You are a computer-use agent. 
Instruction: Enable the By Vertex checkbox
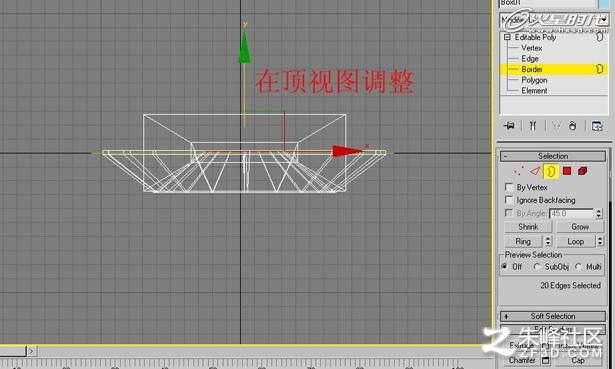pyautogui.click(x=509, y=187)
